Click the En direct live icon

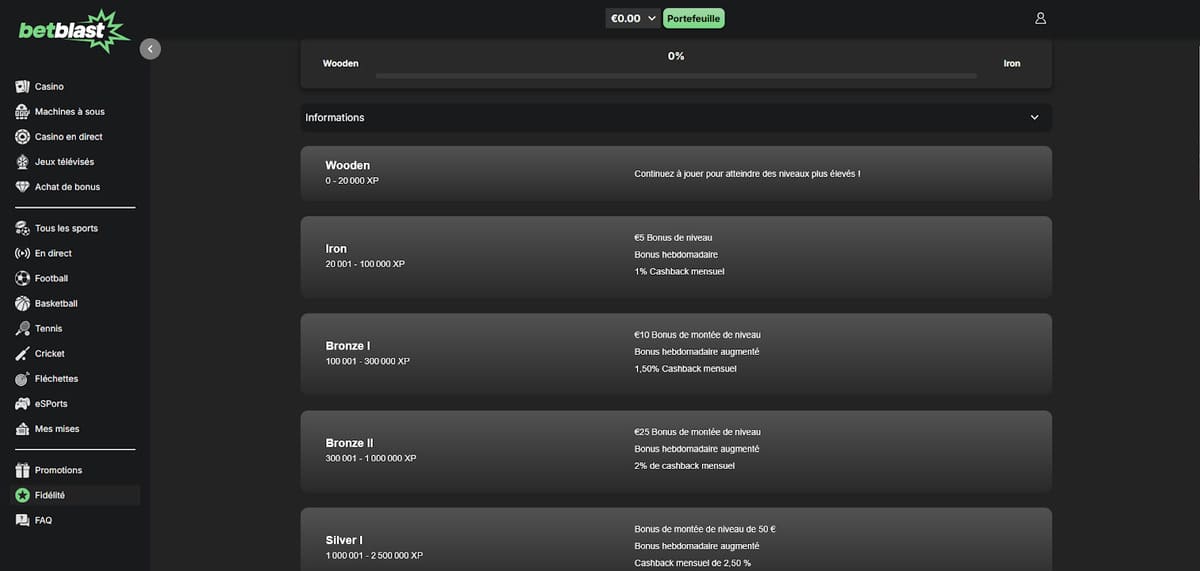pos(23,253)
